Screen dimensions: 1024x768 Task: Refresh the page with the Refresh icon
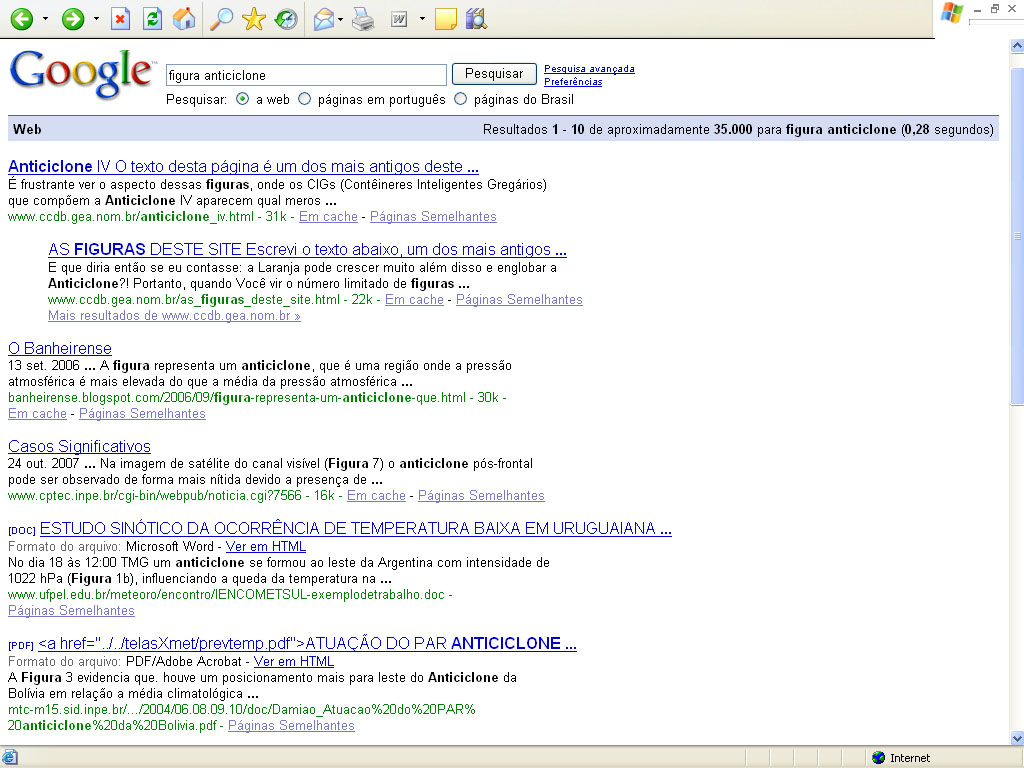point(152,19)
